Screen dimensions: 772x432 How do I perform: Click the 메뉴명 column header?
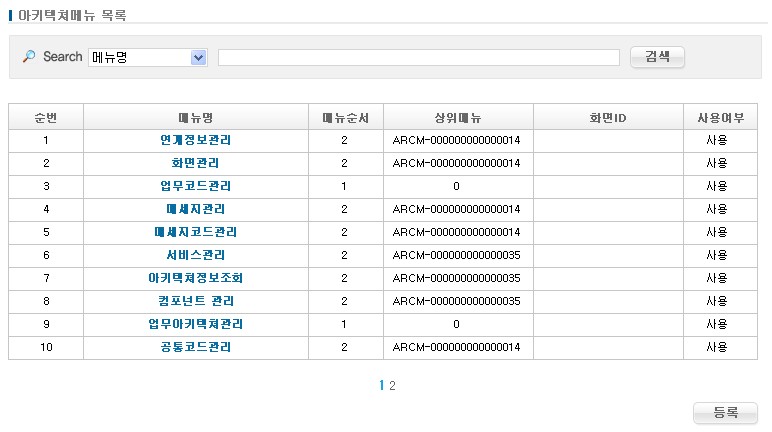tap(195, 117)
